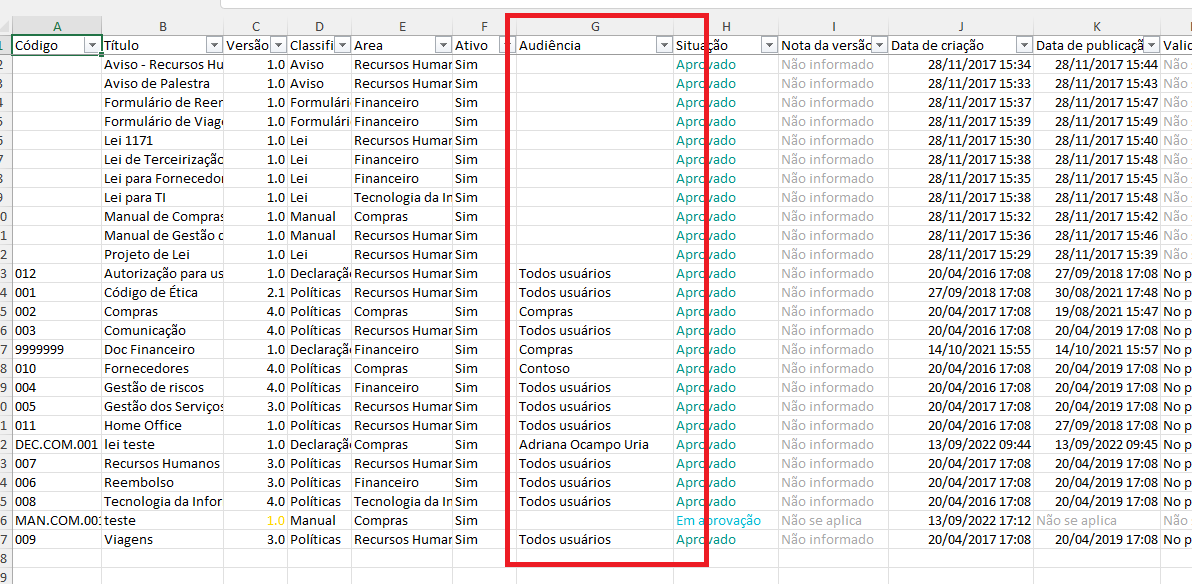The image size is (1192, 584).
Task: Select column J by its header letter
Action: [x=961, y=27]
